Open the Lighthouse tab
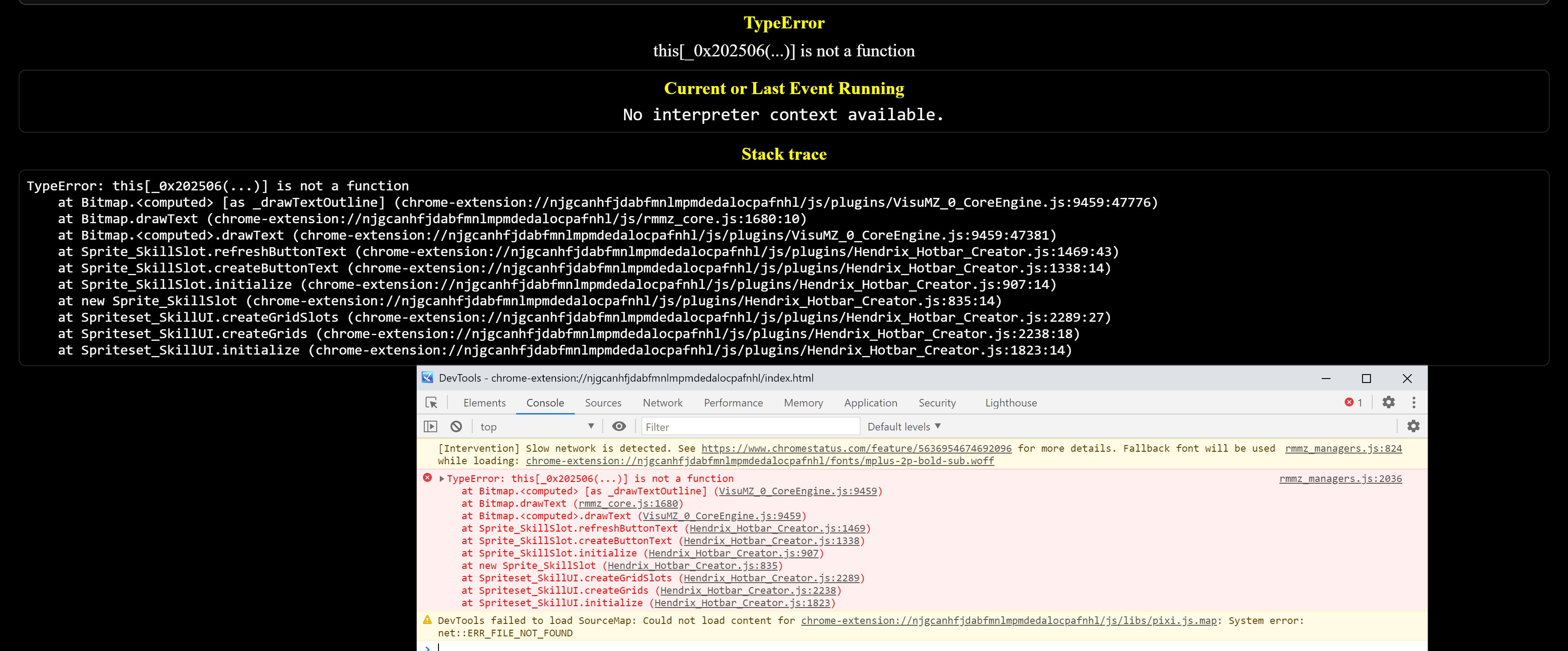Screen dimensions: 1568x651 coord(1011,403)
